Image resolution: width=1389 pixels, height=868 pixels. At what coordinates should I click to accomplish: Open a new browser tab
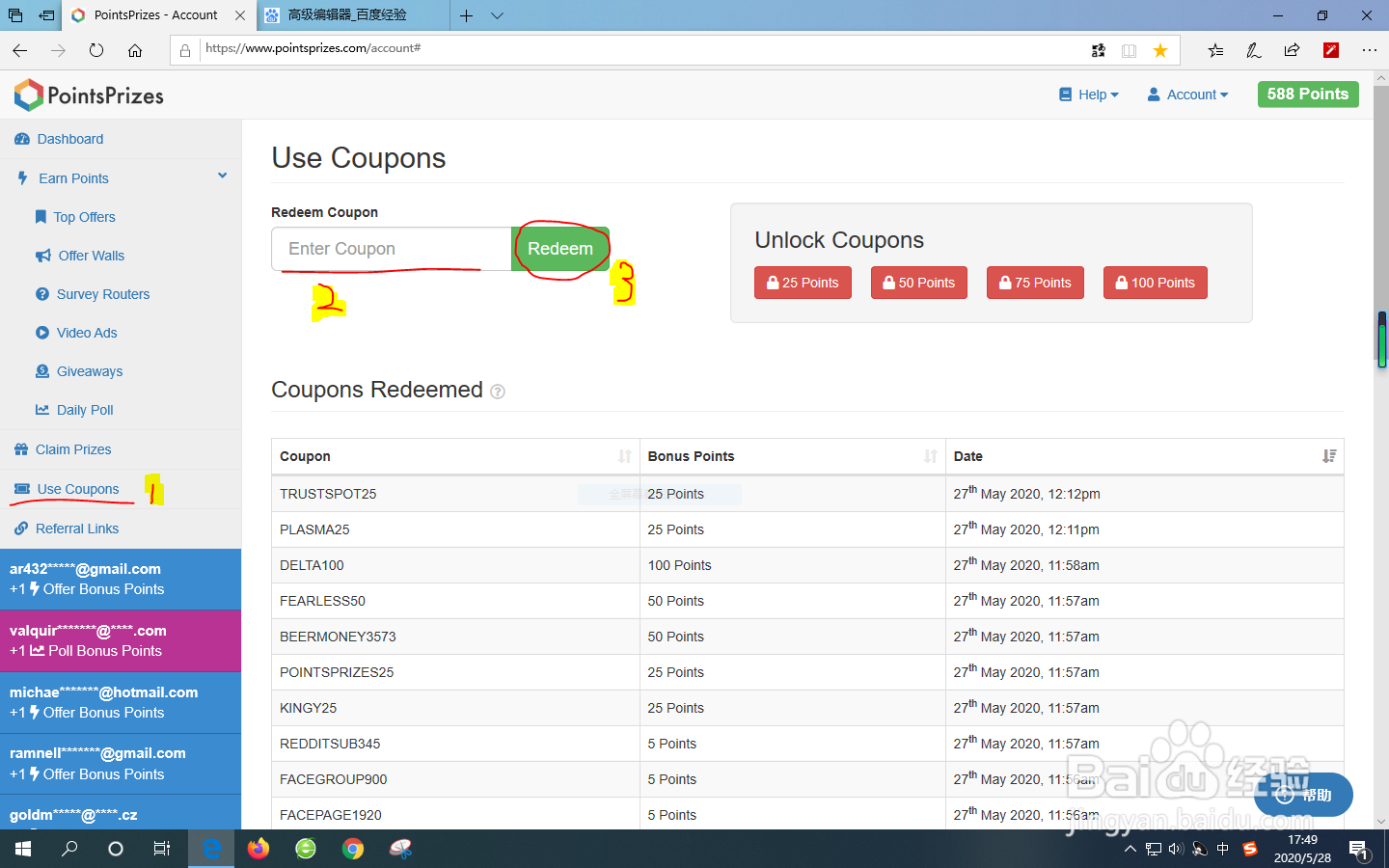(x=466, y=15)
